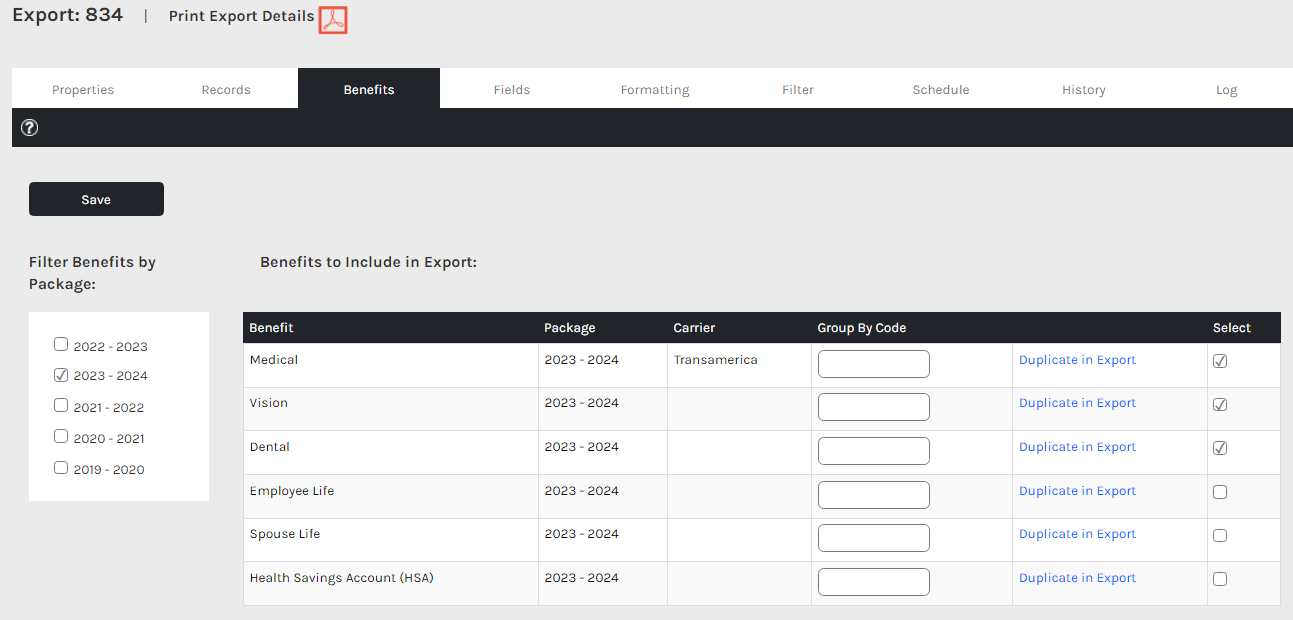Click the Medical benefit name
The image size is (1293, 620).
point(274,360)
